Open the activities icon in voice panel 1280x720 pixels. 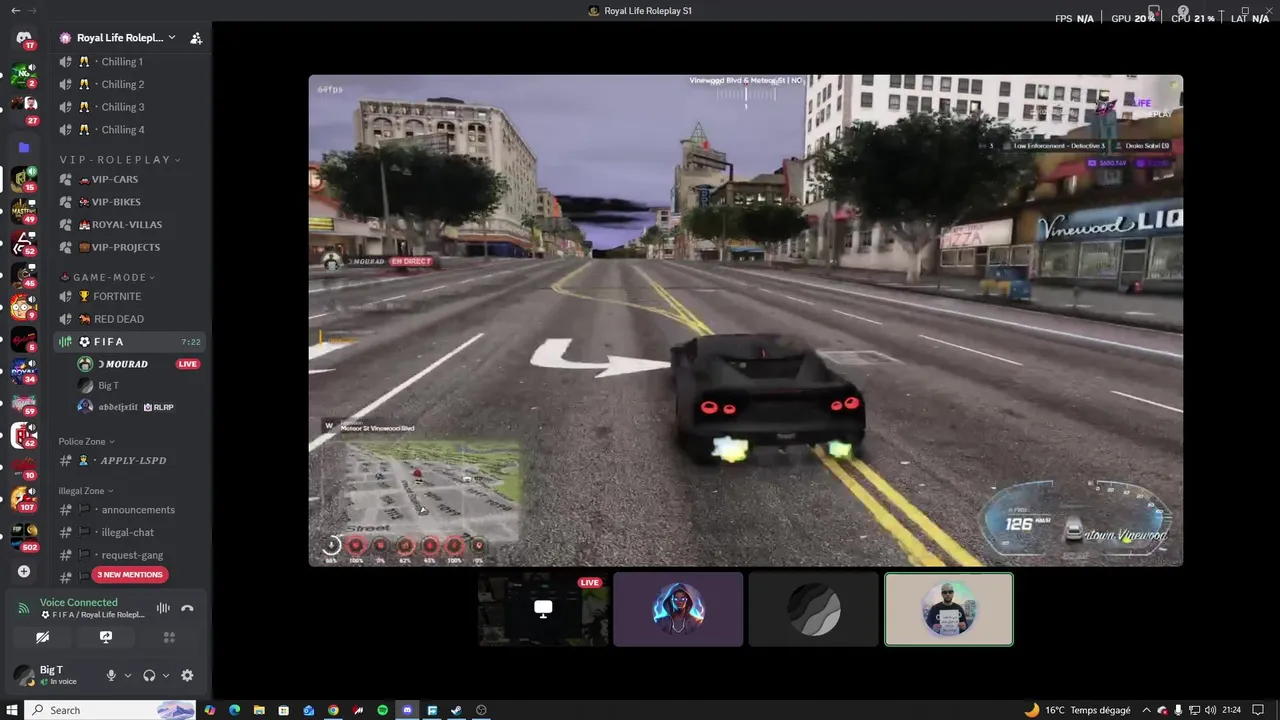point(169,637)
